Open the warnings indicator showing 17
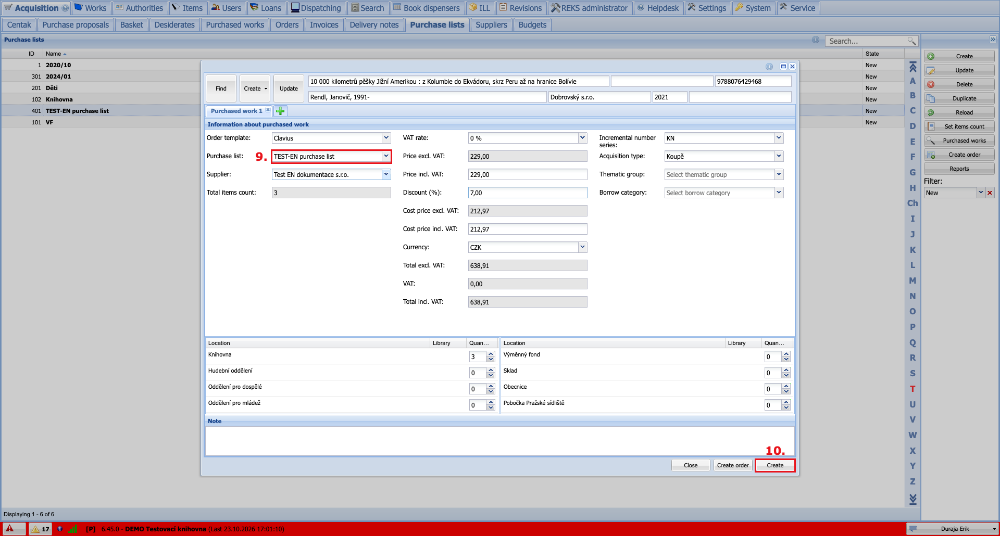 41,528
